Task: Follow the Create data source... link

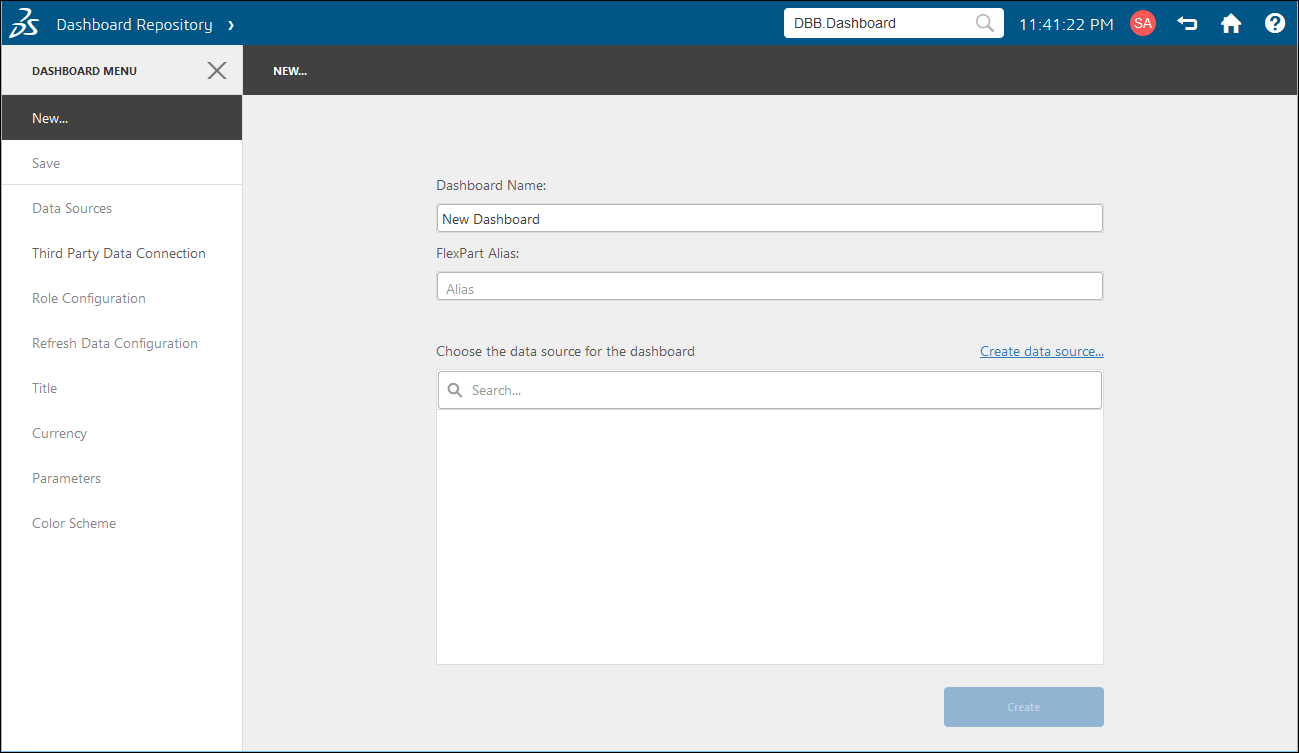Action: [1042, 351]
